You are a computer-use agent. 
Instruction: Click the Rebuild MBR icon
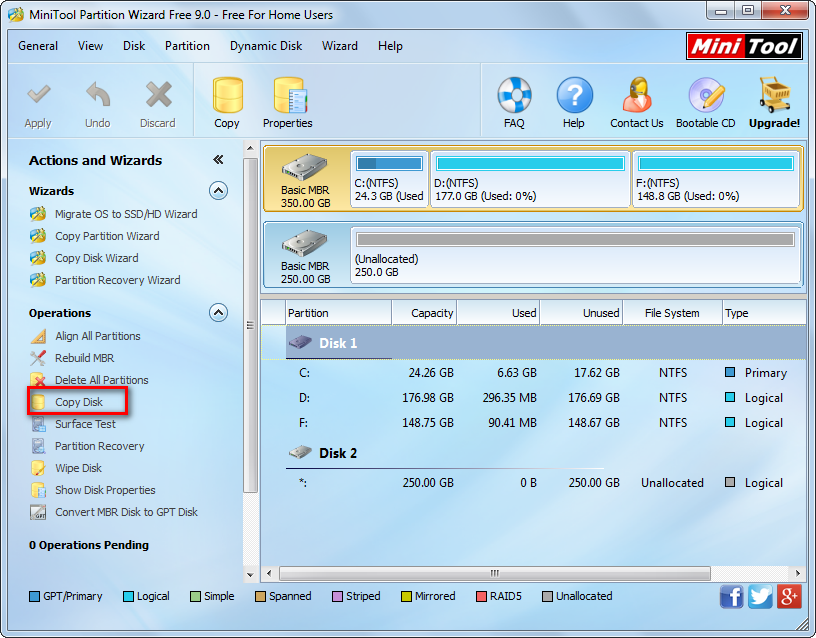click(38, 358)
